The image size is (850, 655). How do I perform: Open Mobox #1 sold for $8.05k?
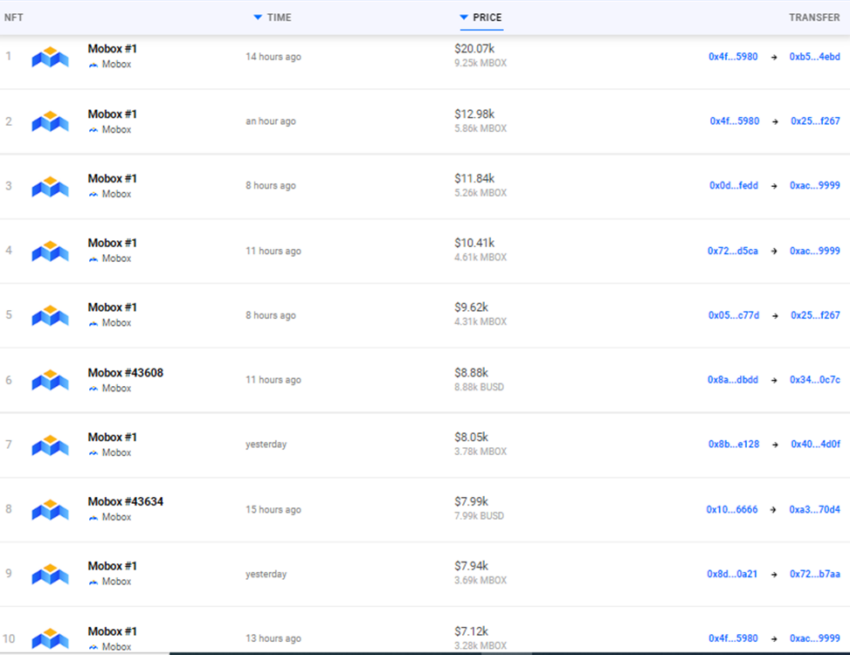point(112,437)
